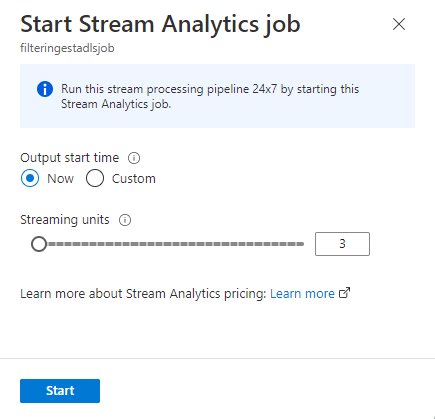Image resolution: width=435 pixels, height=419 pixels.
Task: Open the Learn more pricing link
Action: (x=302, y=294)
